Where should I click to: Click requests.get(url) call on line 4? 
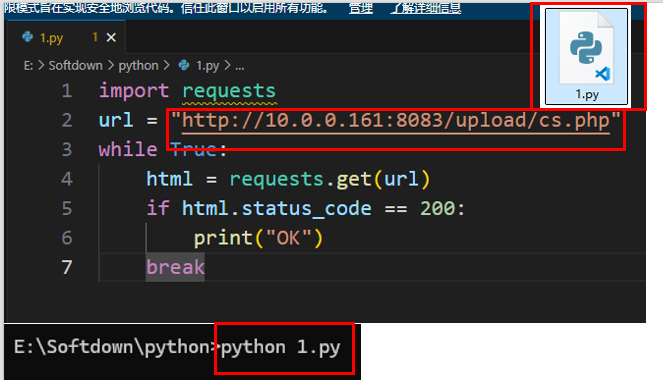click(329, 179)
